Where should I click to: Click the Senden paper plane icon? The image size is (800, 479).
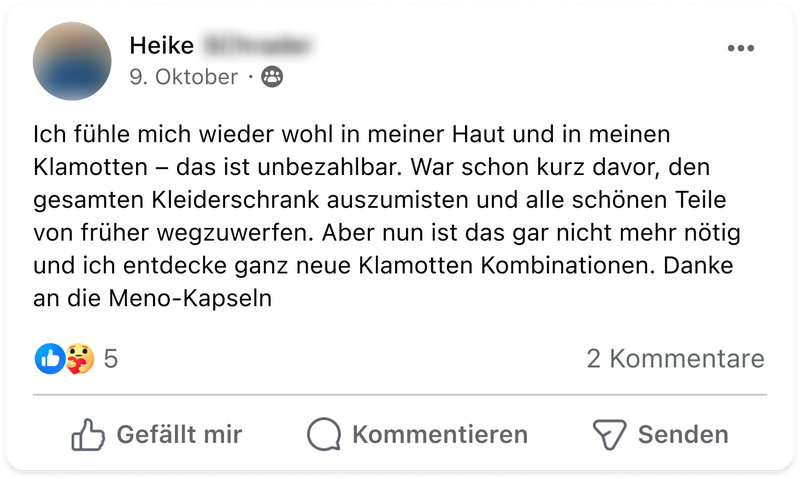609,435
